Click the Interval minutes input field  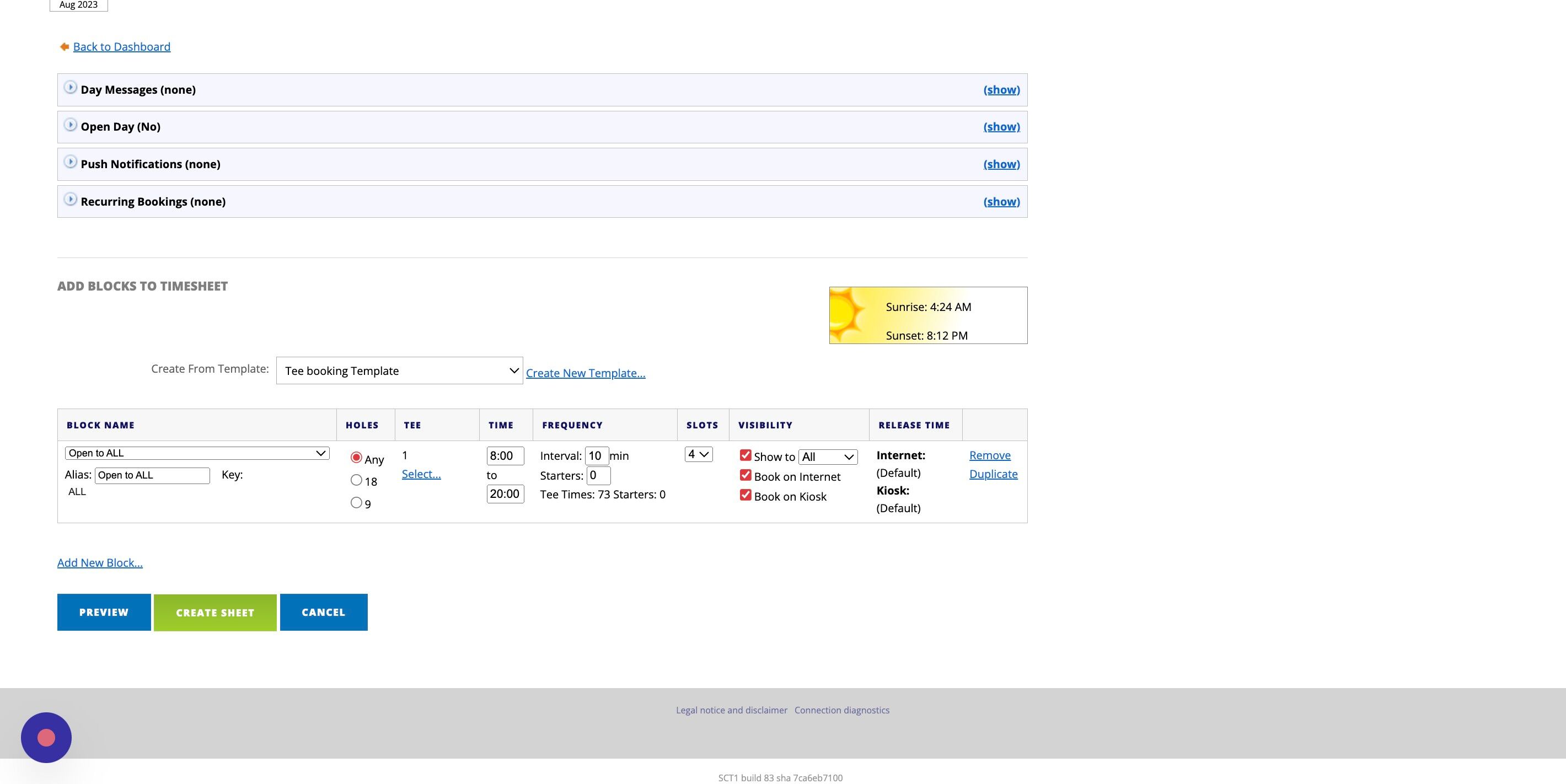[597, 456]
